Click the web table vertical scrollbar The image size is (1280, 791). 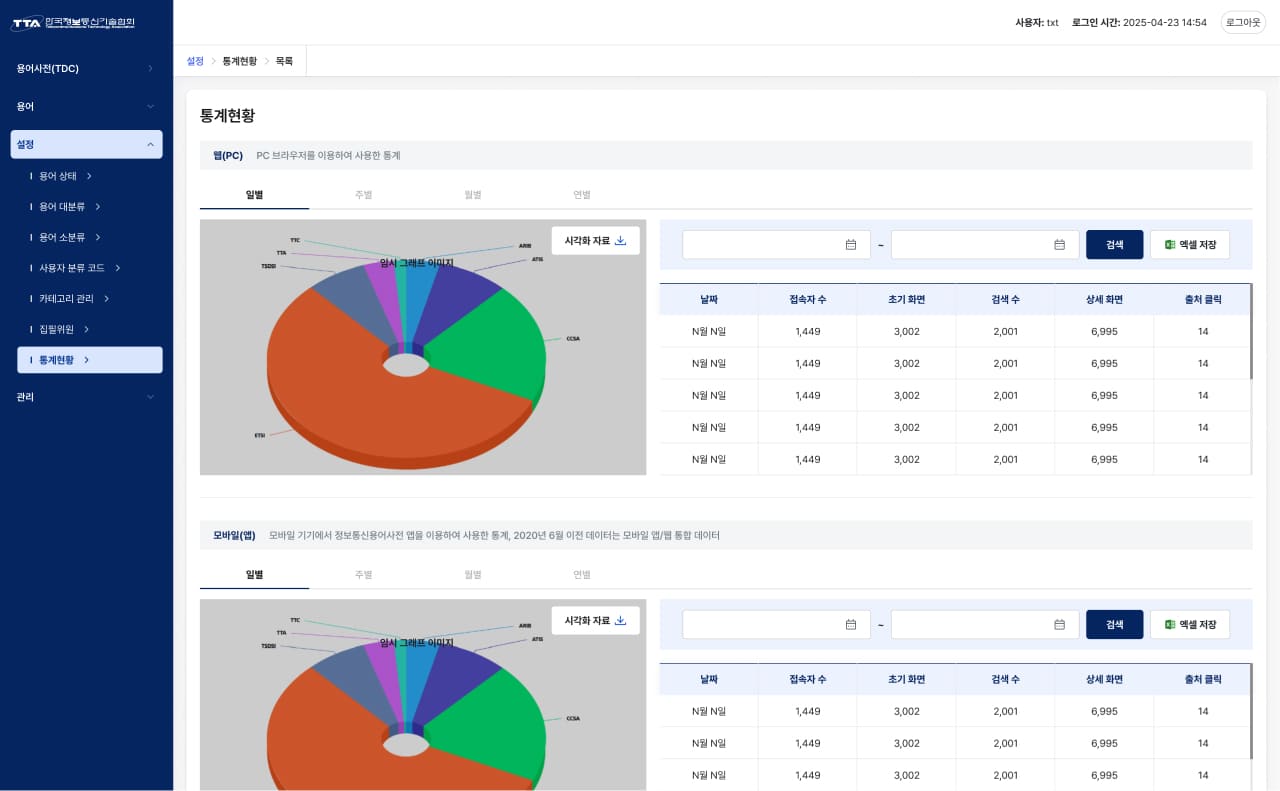pos(1251,332)
